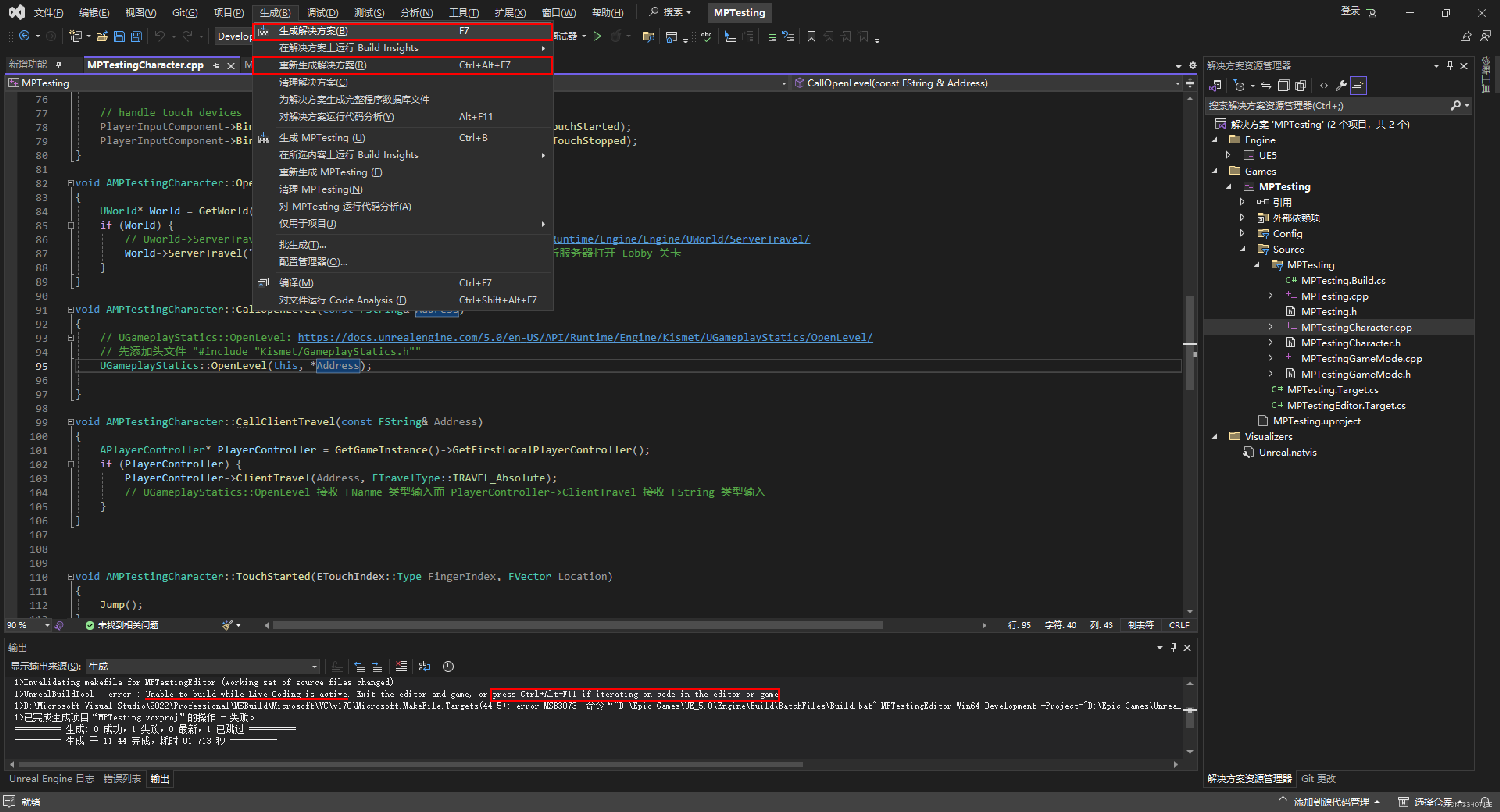This screenshot has height=812, width=1500.
Task: Select MPTestingGameMode.cpp in Solution Explorer
Action: pos(1361,359)
